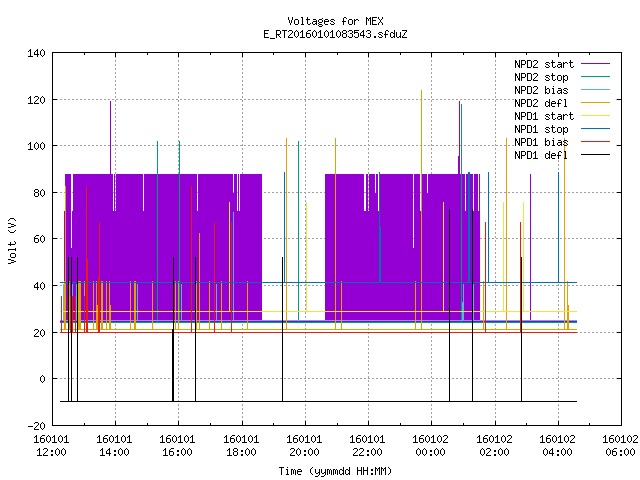Click the NPD1 defl legend label
Viewport: 640px width, 480px height.
541,156
